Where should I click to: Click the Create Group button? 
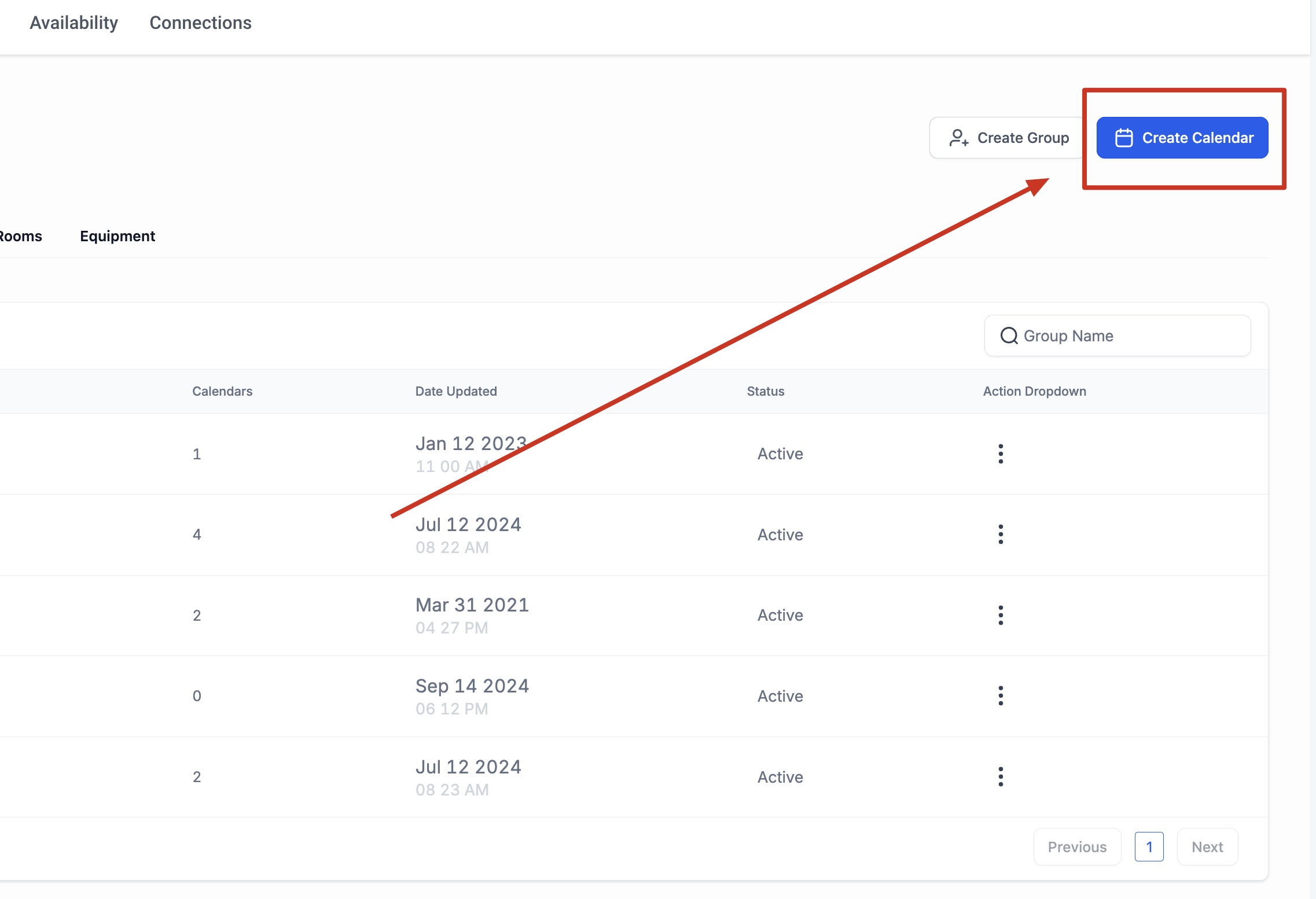[1008, 138]
